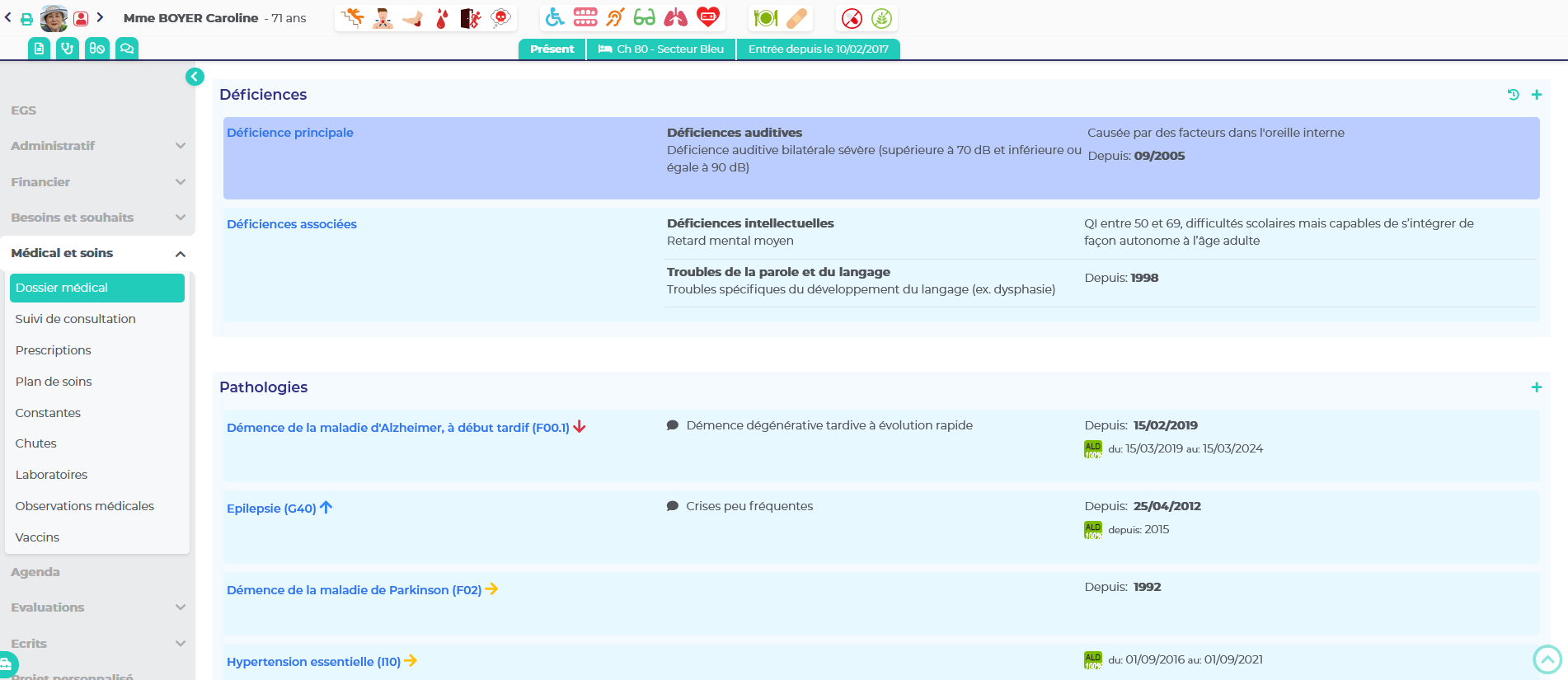Viewport: 1568px width, 680px height.
Task: Collapse the left sidebar with arrow button
Action: 195,77
